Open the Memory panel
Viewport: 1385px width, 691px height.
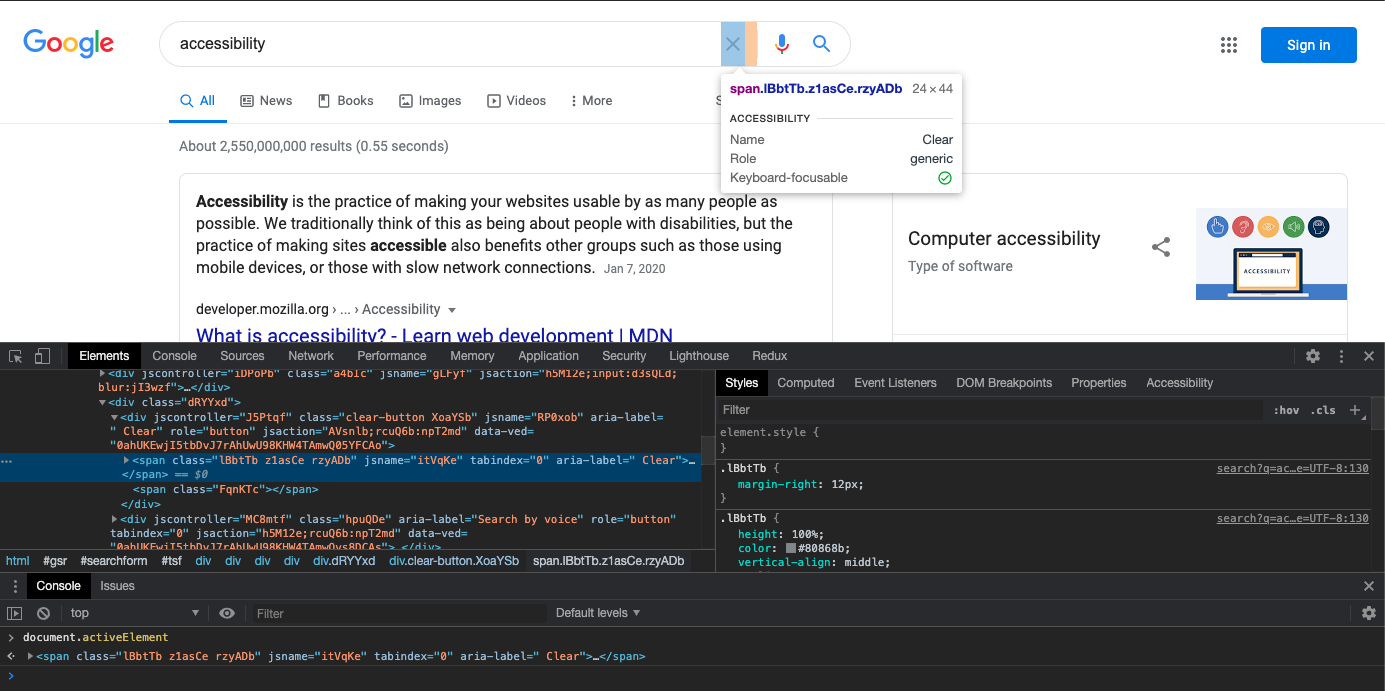[x=472, y=356]
